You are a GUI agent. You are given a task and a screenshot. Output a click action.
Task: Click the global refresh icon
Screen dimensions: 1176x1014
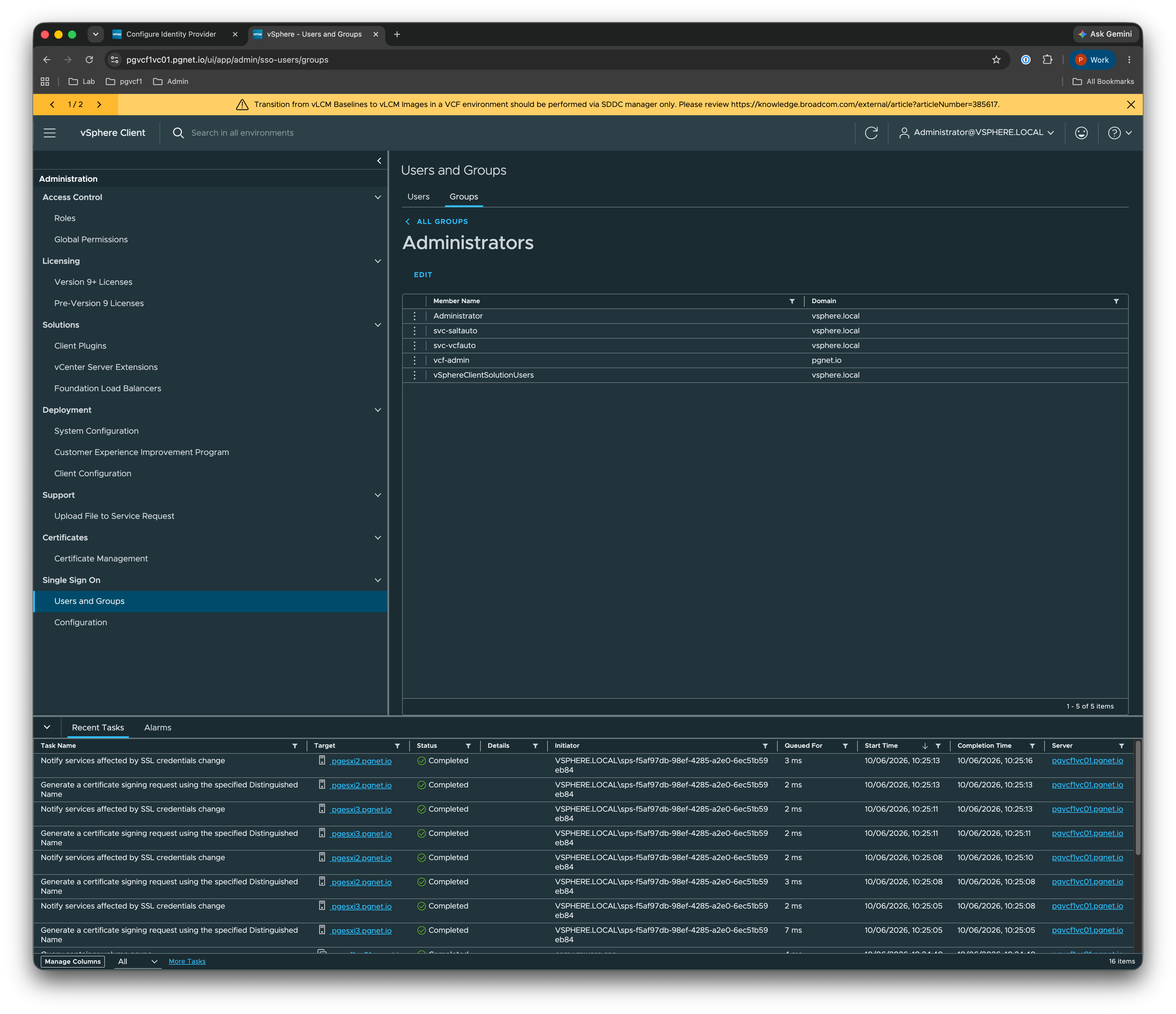pos(871,133)
